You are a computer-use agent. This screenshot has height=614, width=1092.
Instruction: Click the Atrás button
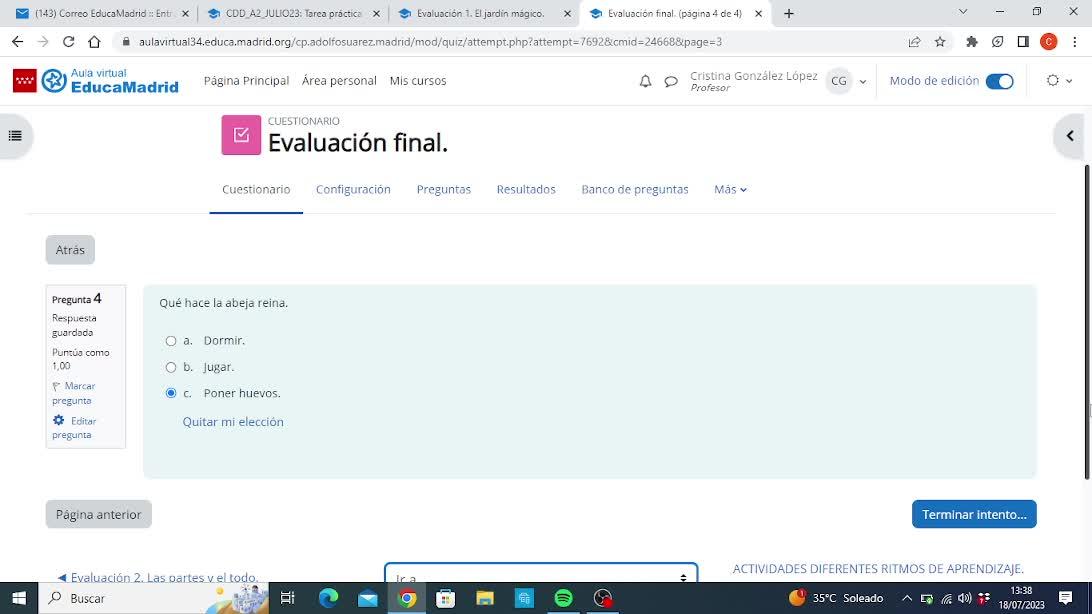click(70, 250)
